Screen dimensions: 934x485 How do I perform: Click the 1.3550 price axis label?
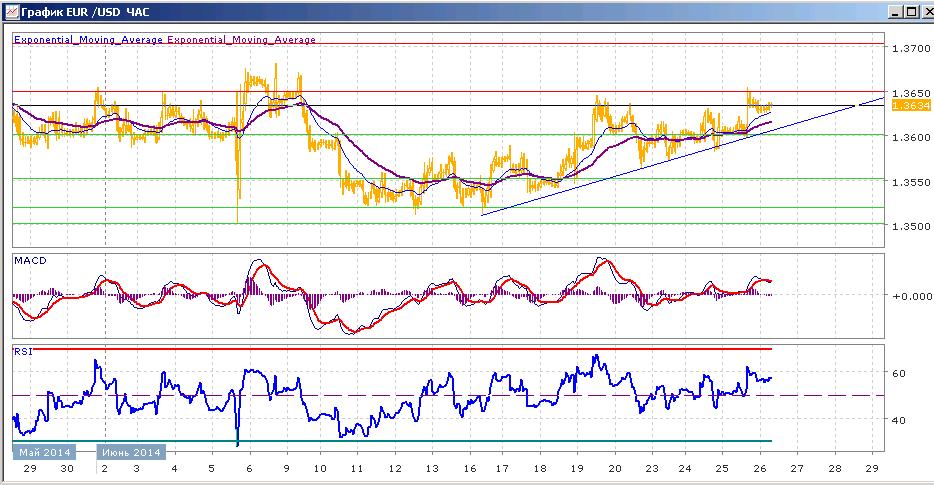[911, 182]
